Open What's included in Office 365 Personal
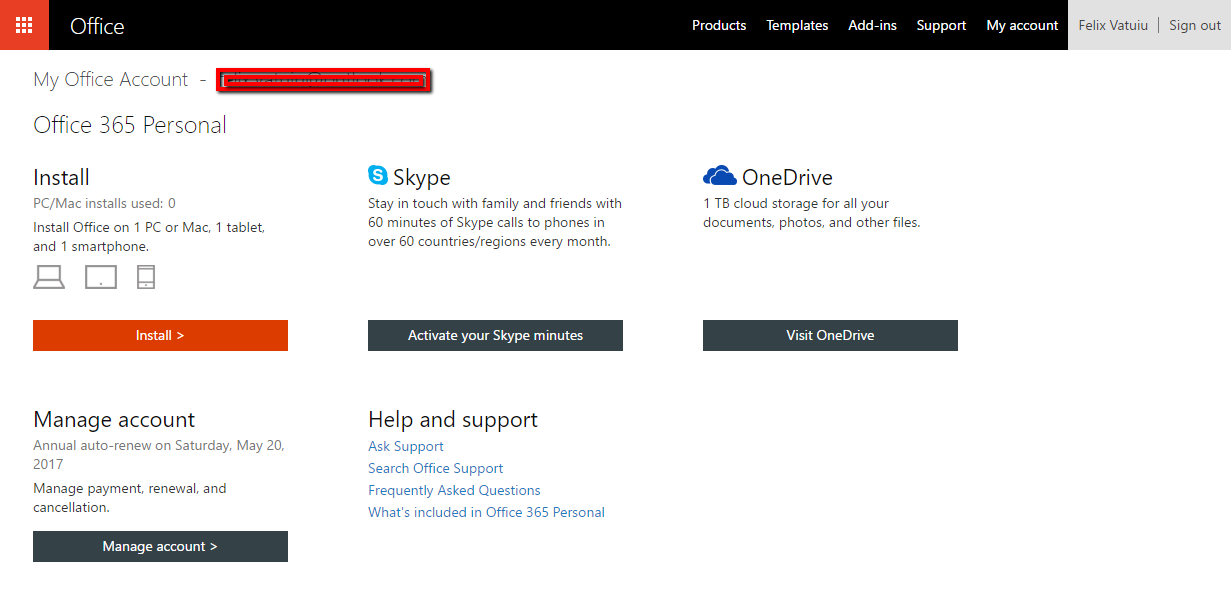The image size is (1231, 589). click(x=486, y=513)
